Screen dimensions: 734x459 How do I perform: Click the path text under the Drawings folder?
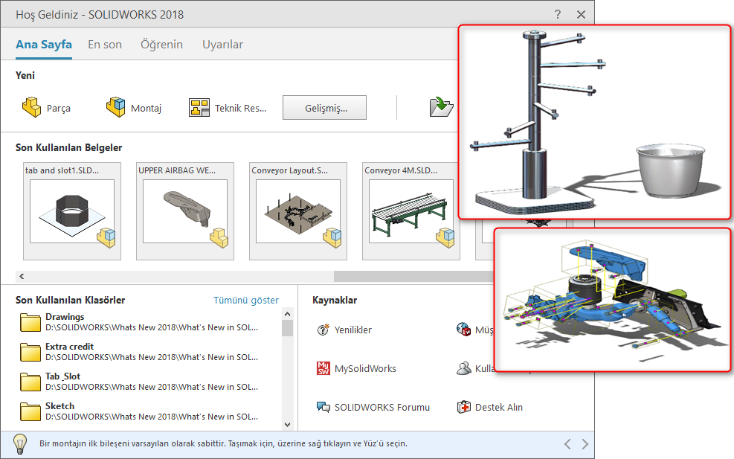(x=152, y=328)
